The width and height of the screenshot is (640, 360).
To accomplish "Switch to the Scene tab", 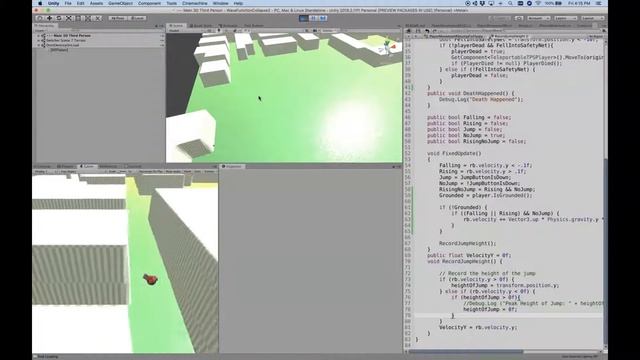I will pos(177,26).
